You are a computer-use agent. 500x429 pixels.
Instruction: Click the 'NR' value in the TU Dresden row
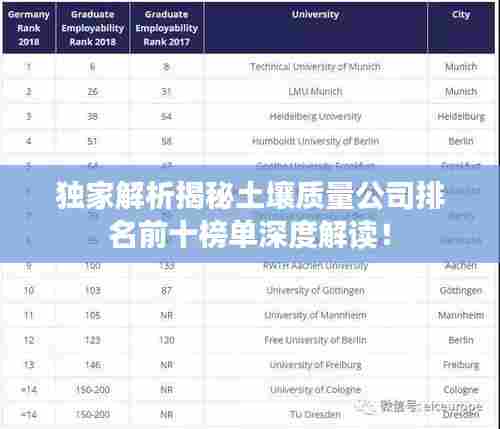166,414
